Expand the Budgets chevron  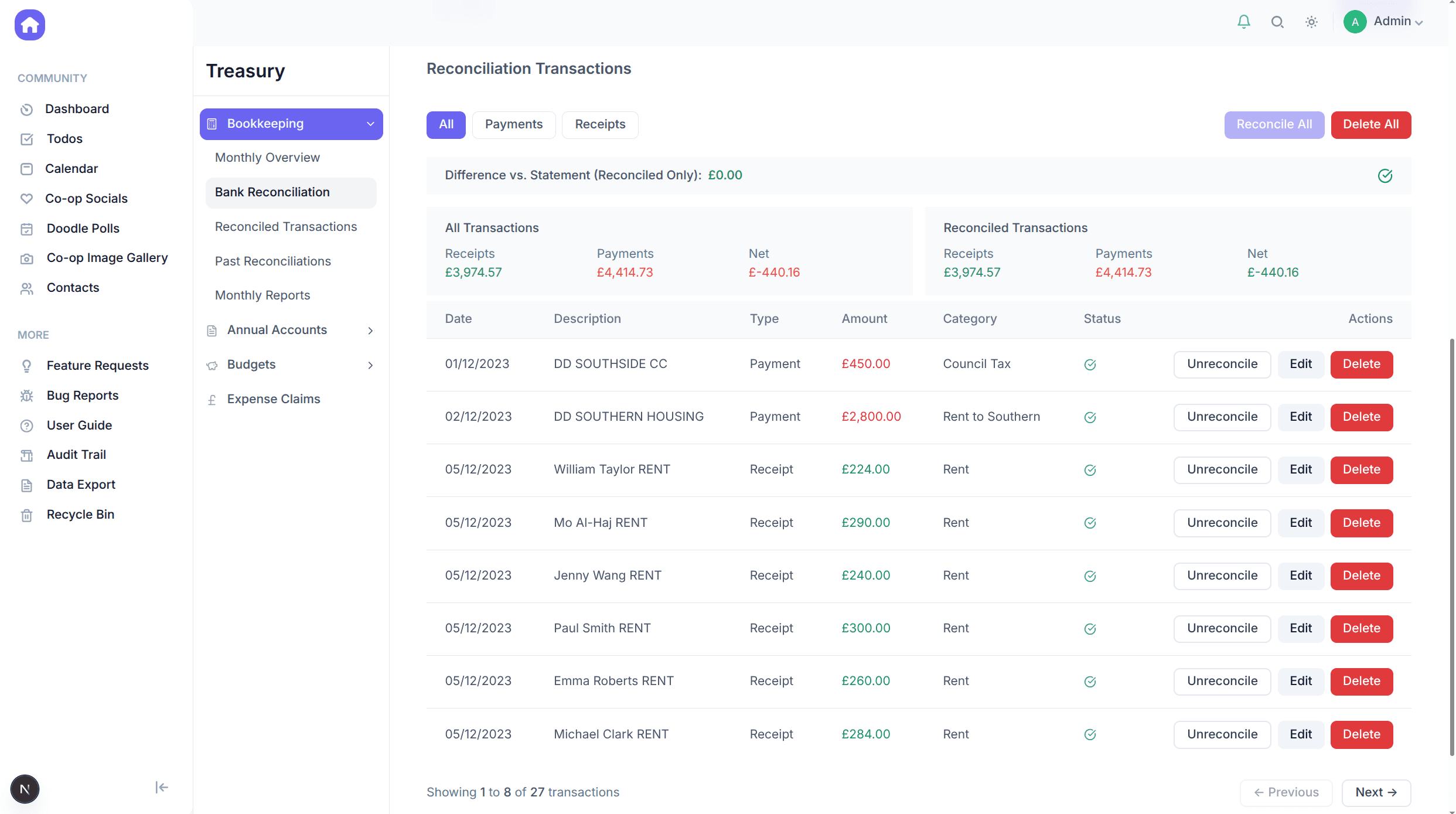370,365
